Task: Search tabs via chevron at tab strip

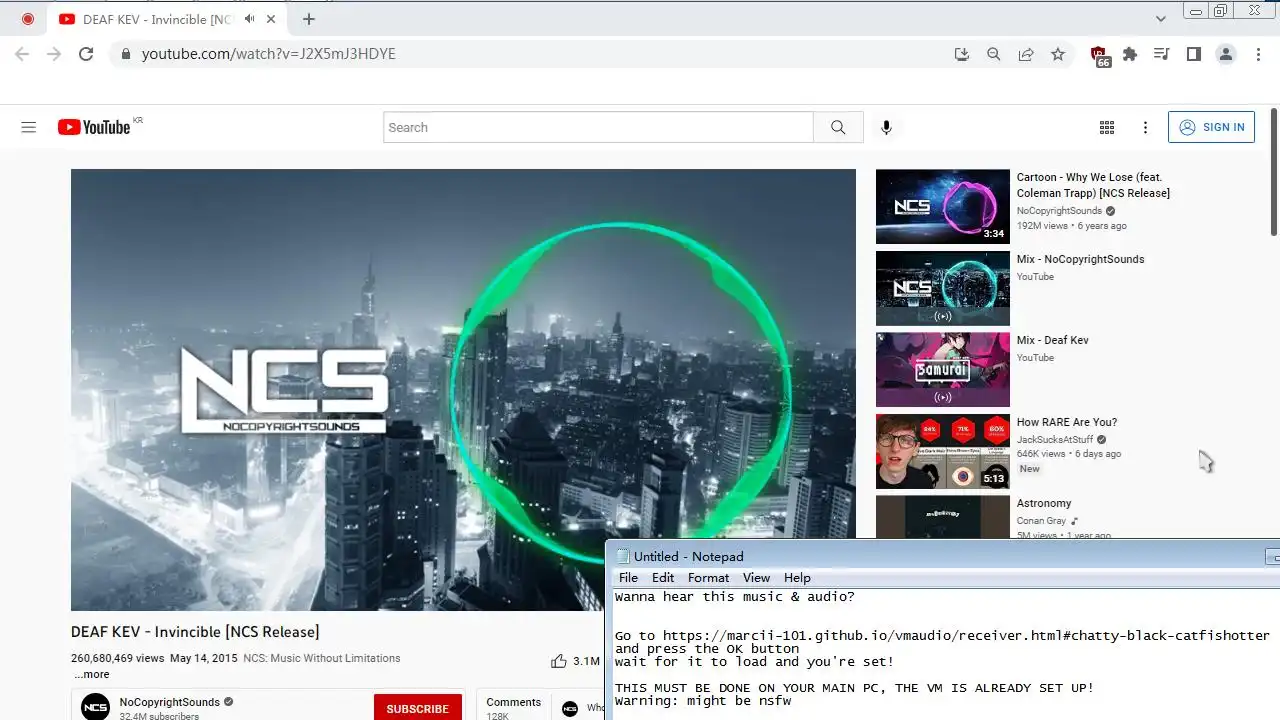Action: point(1161,19)
